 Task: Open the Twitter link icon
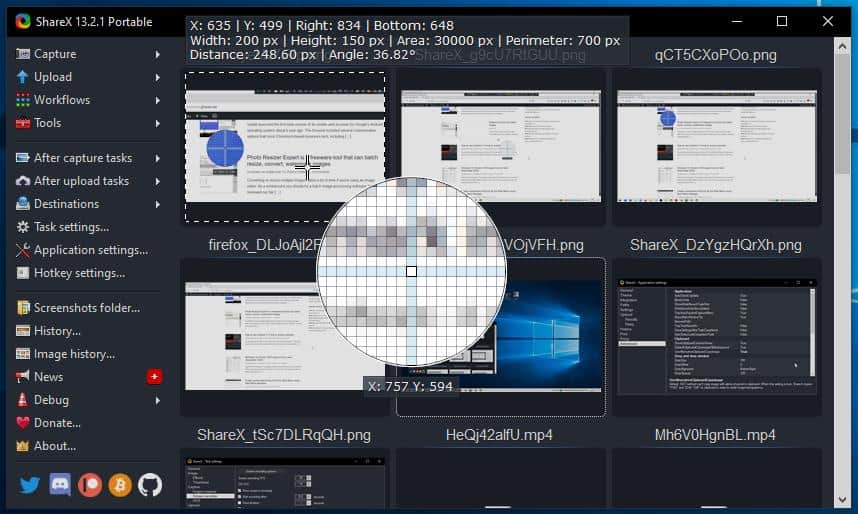pyautogui.click(x=29, y=485)
